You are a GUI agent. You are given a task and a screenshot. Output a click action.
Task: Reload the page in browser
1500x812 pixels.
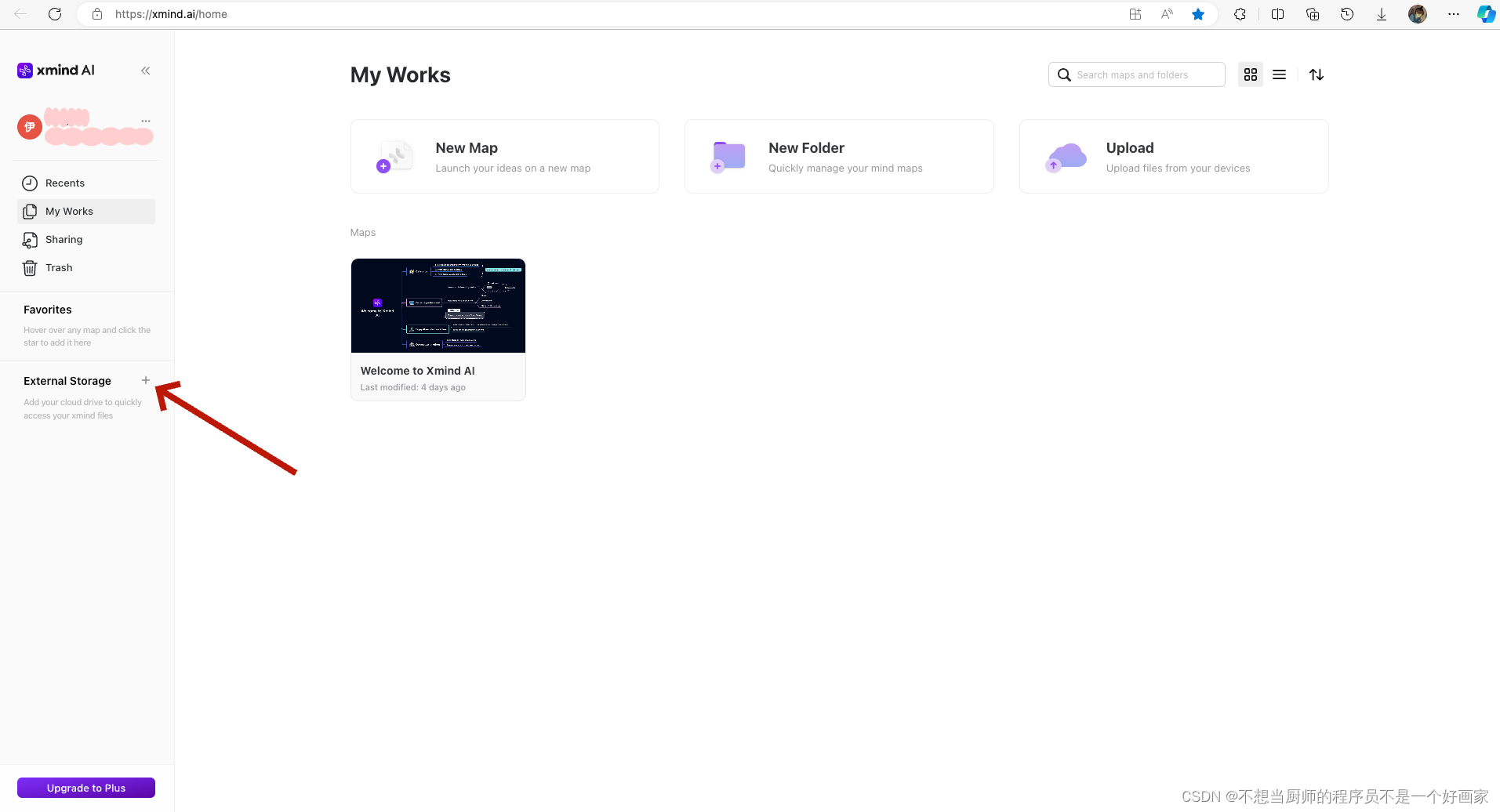pyautogui.click(x=55, y=14)
